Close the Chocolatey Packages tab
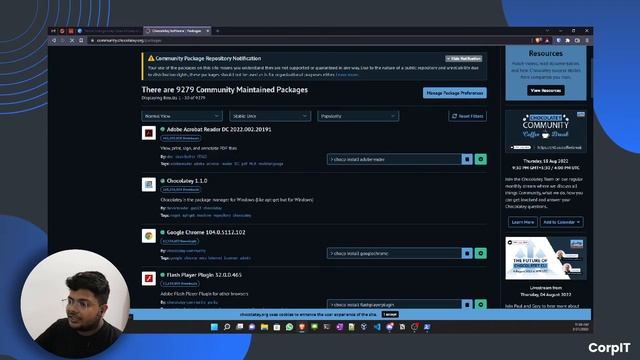 click(x=208, y=31)
